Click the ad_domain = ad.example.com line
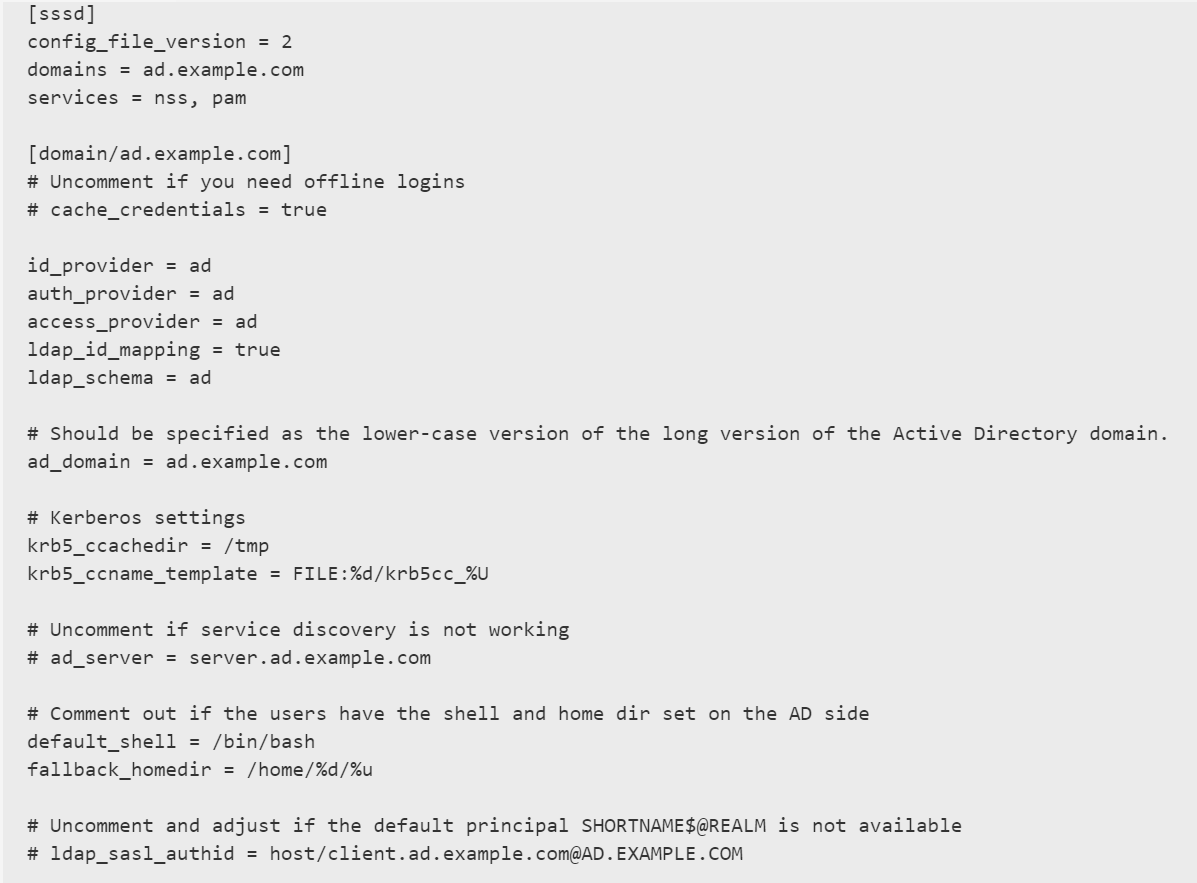This screenshot has height=883, width=1197. pos(177,462)
